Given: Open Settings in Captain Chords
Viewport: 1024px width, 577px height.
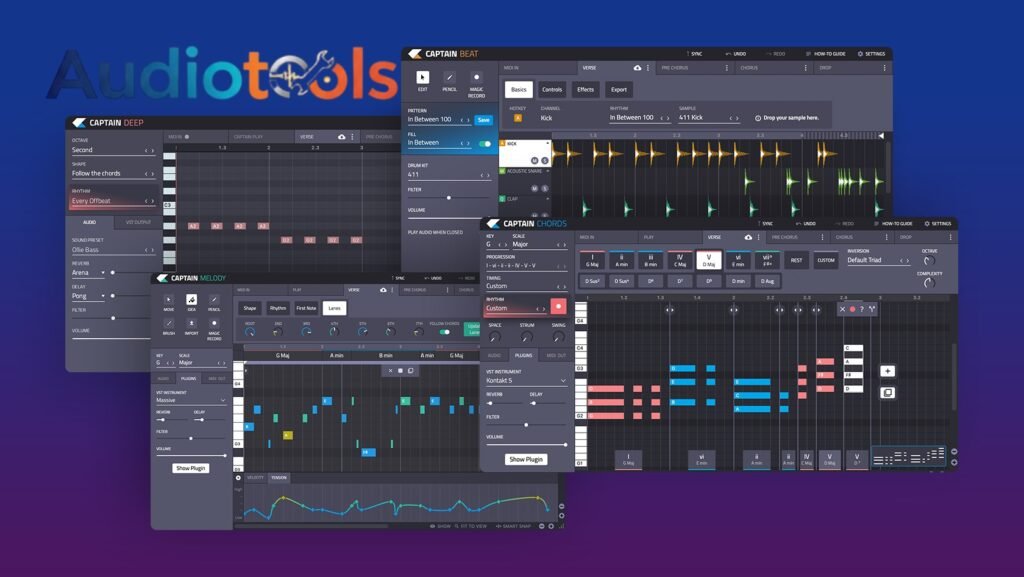Looking at the screenshot, I should pos(938,223).
